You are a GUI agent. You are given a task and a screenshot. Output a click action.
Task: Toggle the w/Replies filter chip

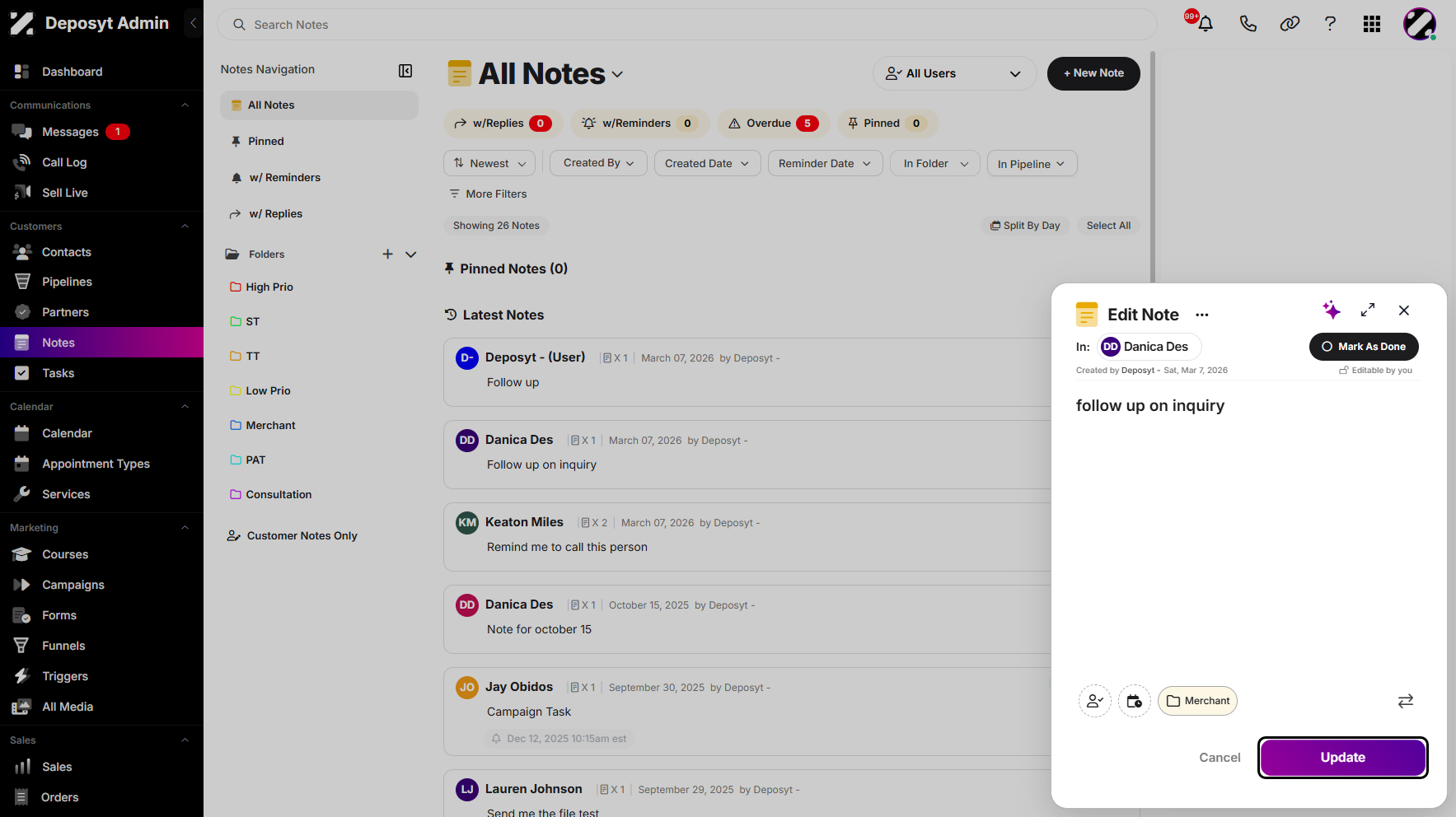click(503, 124)
